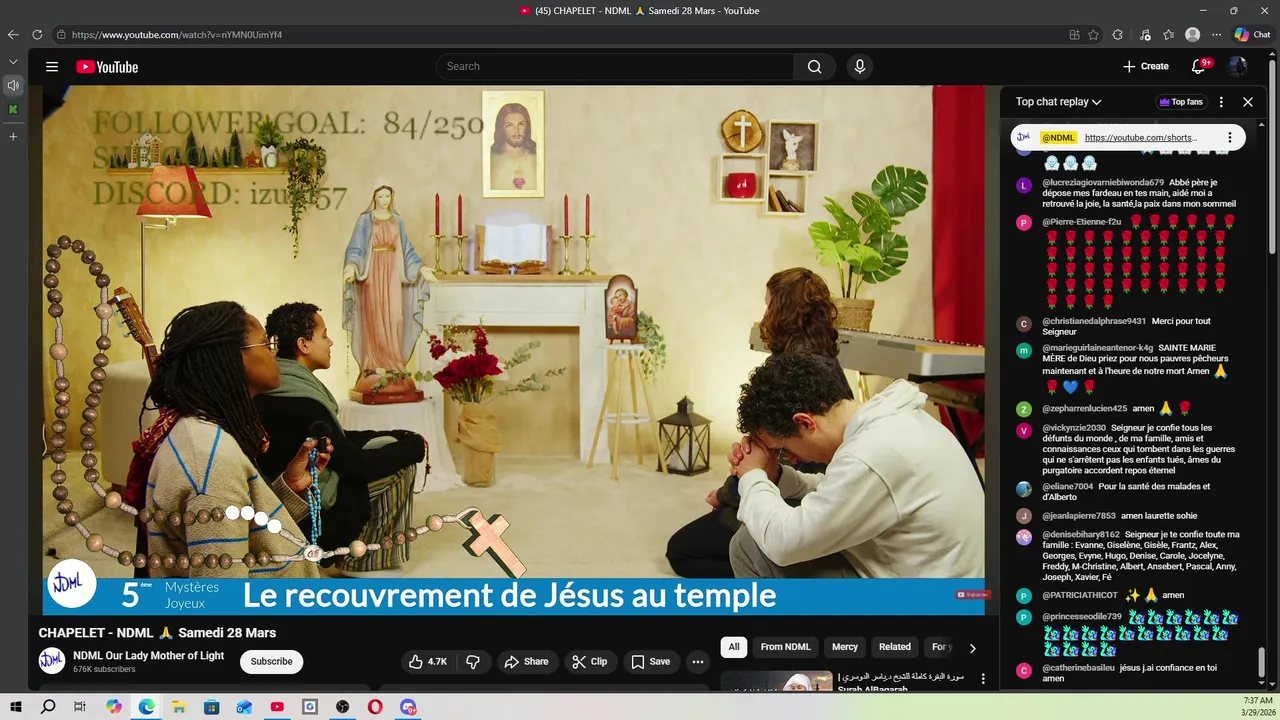Subscribe to NDML channel

pyautogui.click(x=271, y=662)
